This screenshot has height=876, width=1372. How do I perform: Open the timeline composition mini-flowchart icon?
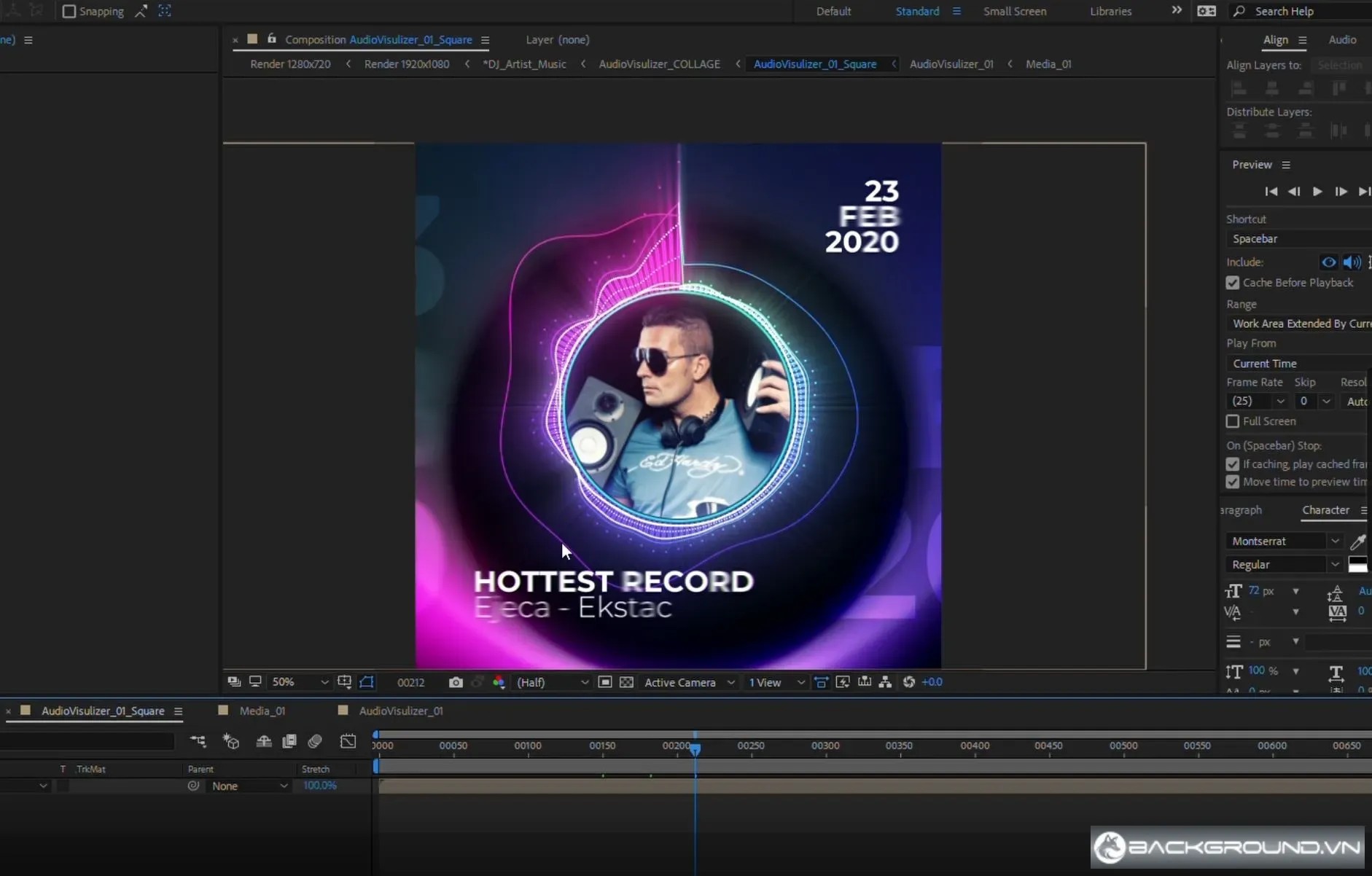pyautogui.click(x=198, y=741)
